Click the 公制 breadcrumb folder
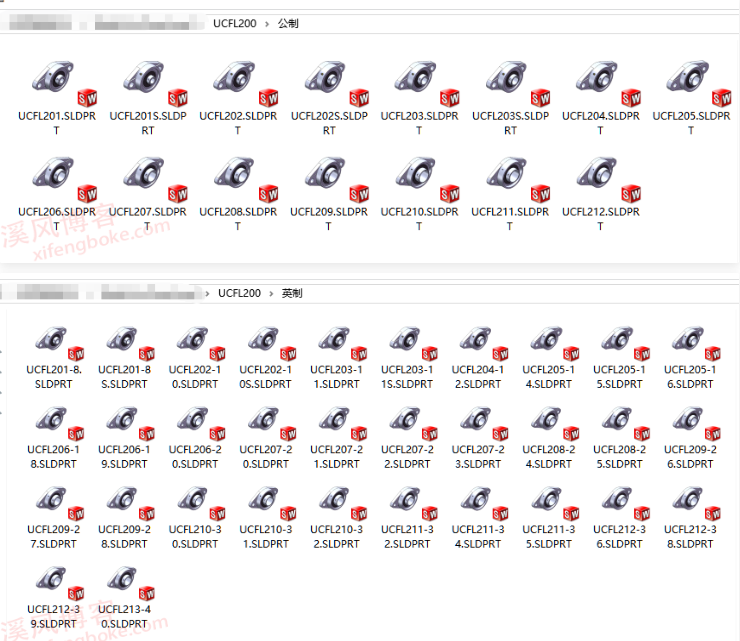 pyautogui.click(x=288, y=23)
